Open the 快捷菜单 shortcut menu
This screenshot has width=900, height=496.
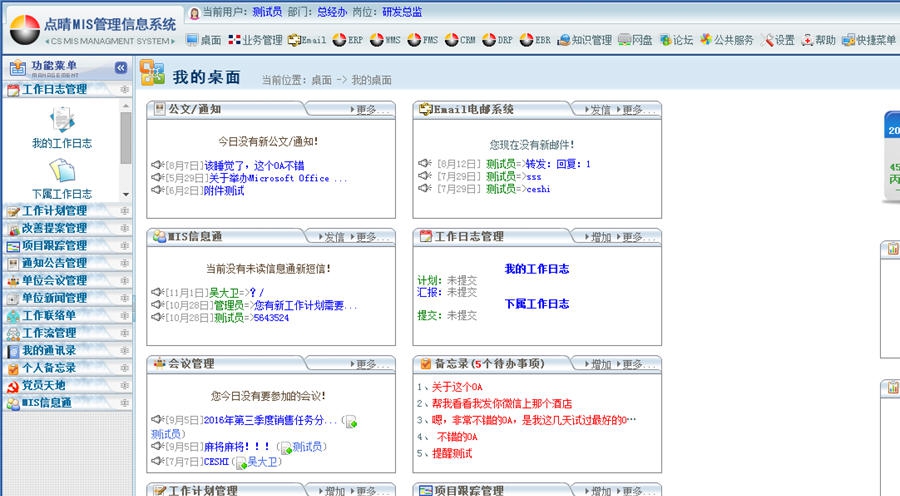(x=868, y=41)
